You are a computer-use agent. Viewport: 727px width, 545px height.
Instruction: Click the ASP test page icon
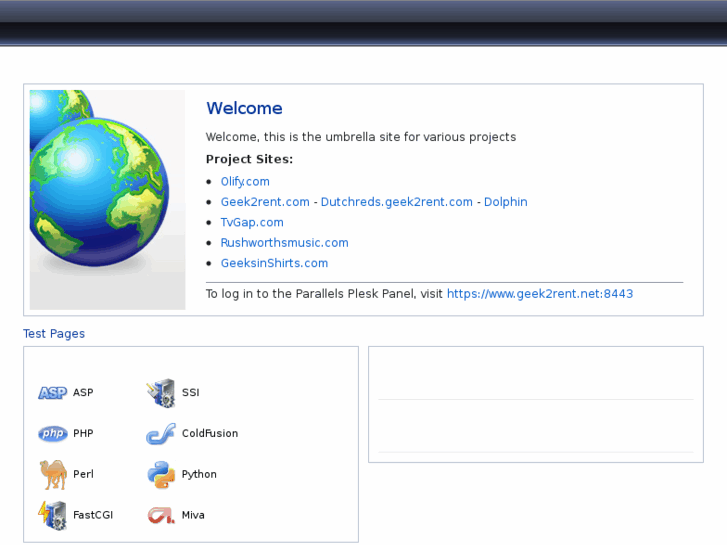click(52, 393)
